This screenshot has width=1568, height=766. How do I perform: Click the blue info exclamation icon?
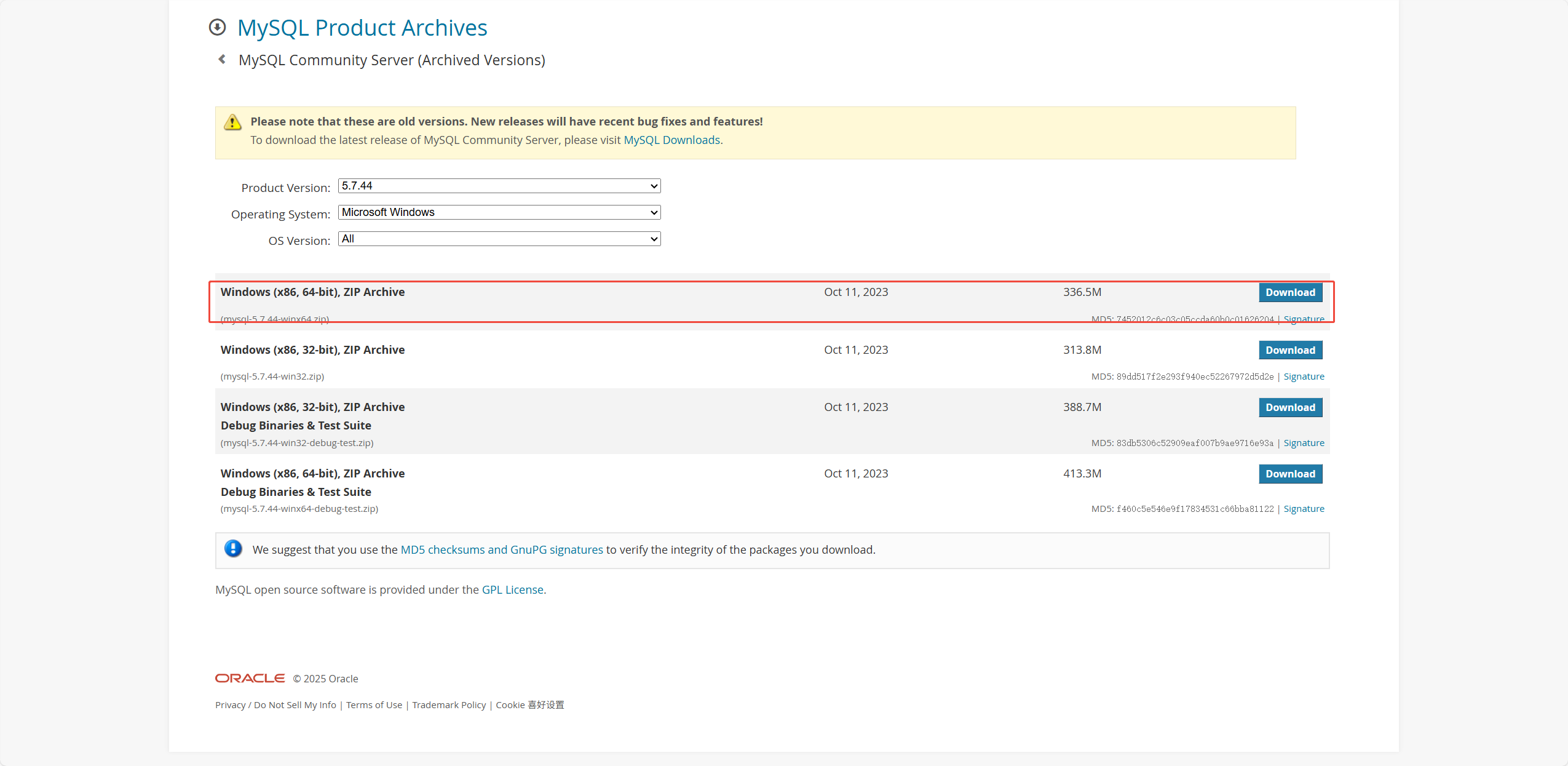tap(233, 548)
